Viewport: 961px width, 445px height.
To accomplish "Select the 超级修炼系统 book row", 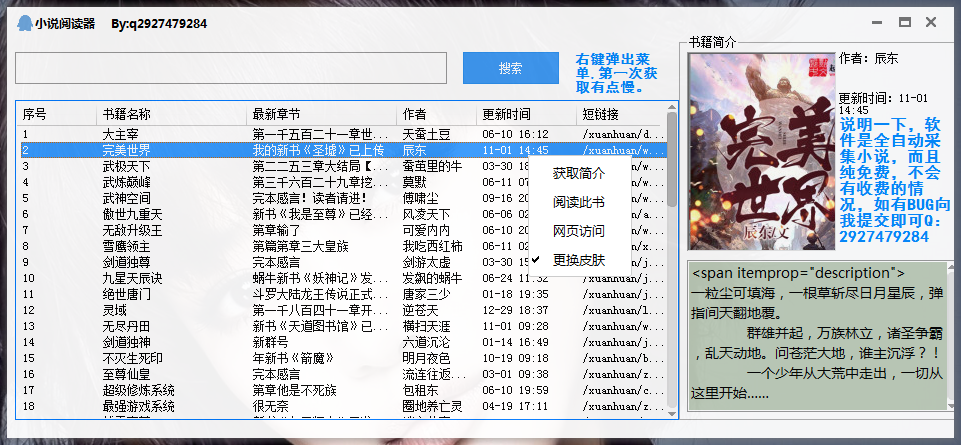I will [x=343, y=390].
